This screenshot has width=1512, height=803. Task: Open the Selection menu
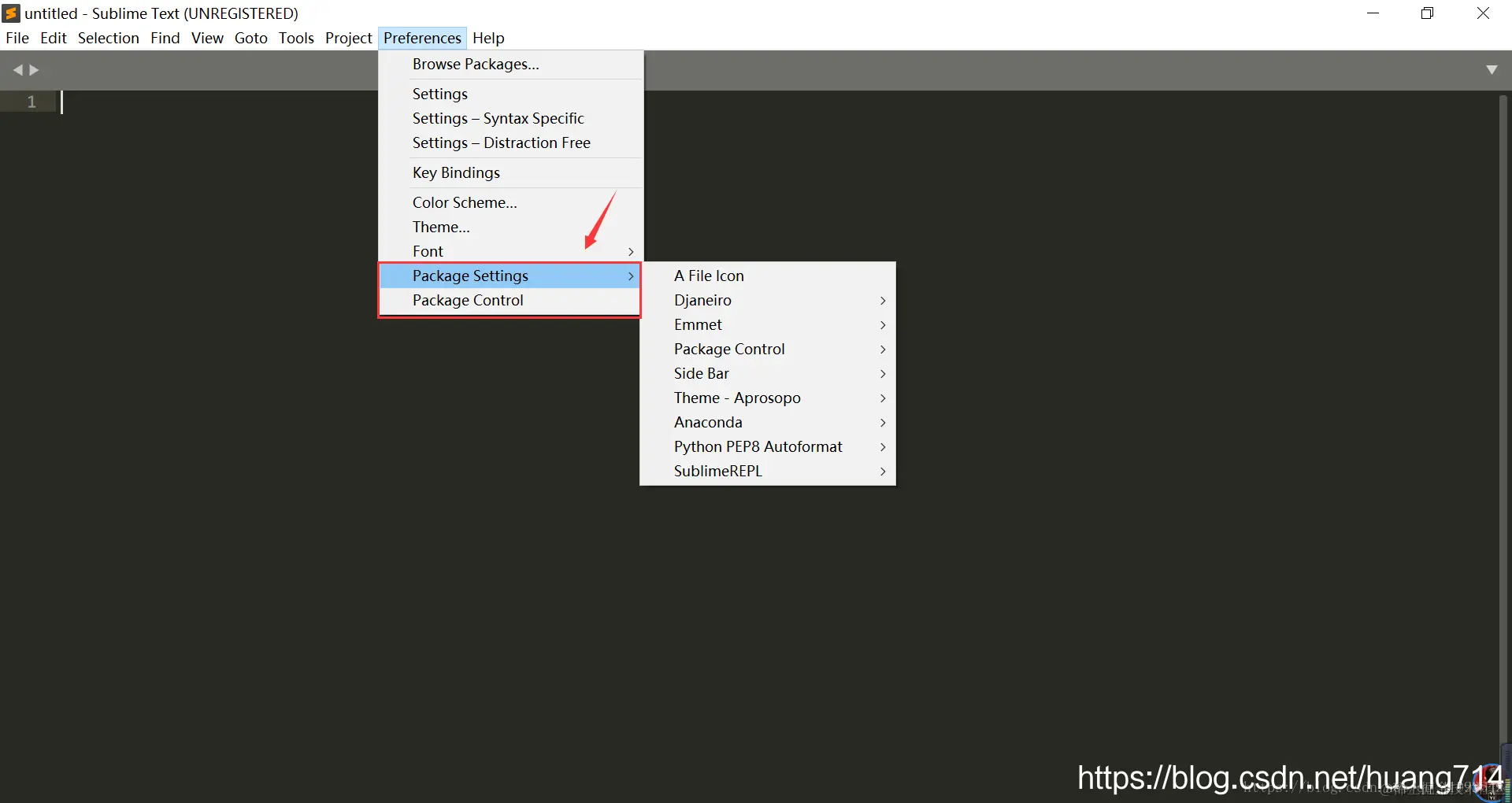tap(109, 38)
